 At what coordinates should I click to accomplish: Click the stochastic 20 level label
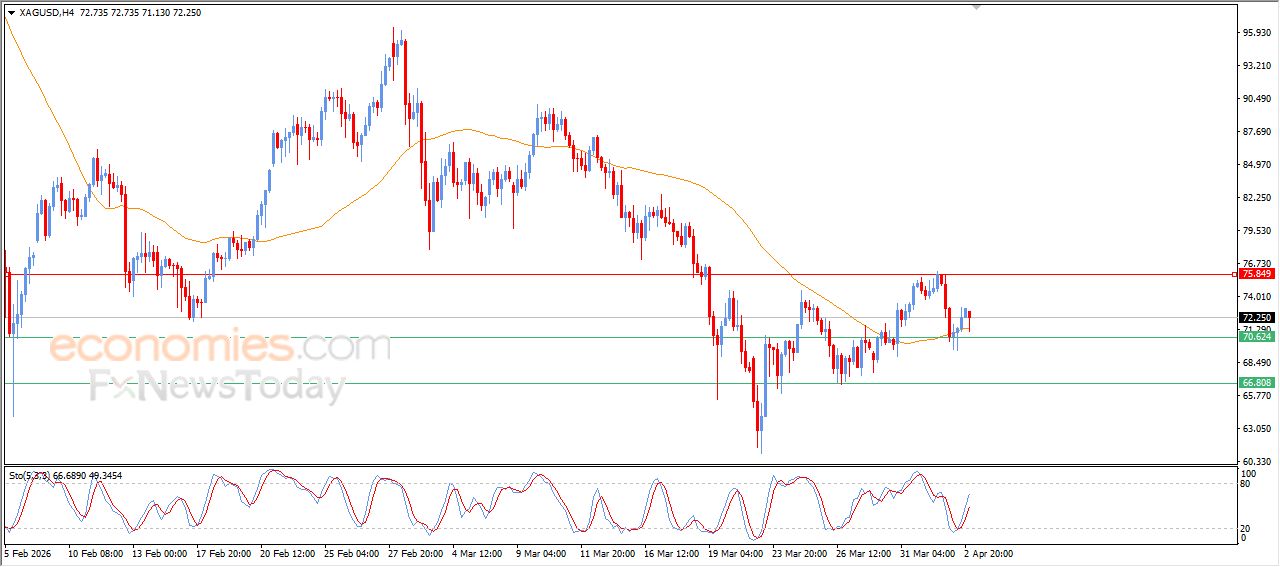pyautogui.click(x=1246, y=528)
